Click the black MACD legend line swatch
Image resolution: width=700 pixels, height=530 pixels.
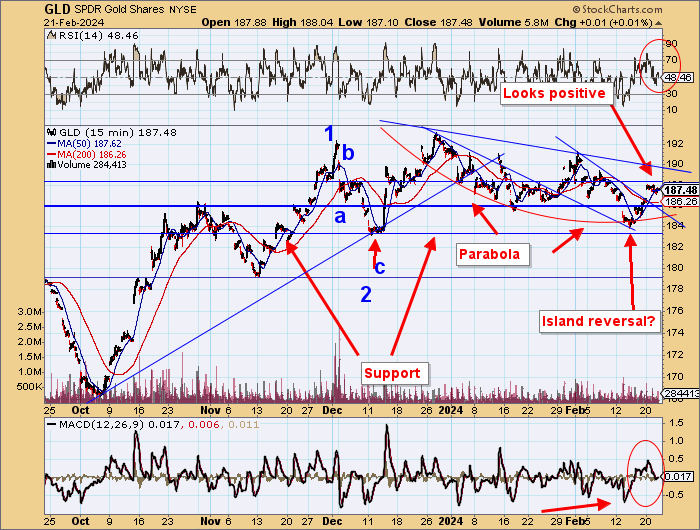[51, 424]
